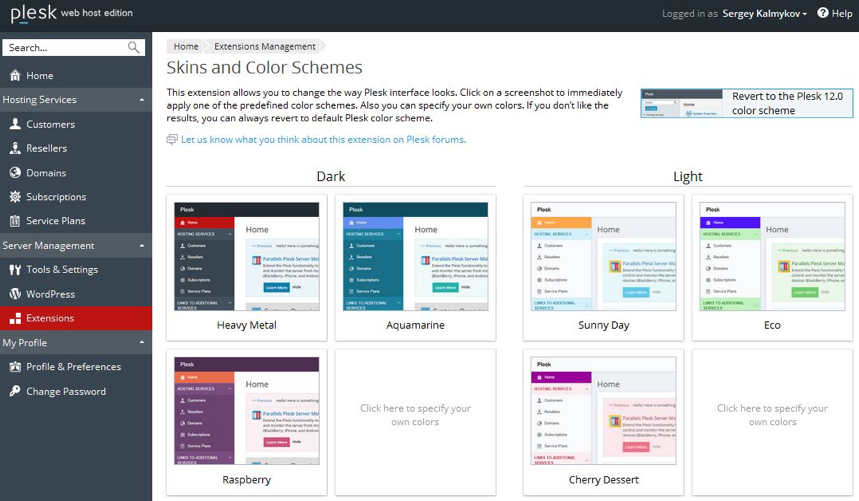
Task: Click the search magnifier icon
Action: click(x=133, y=48)
